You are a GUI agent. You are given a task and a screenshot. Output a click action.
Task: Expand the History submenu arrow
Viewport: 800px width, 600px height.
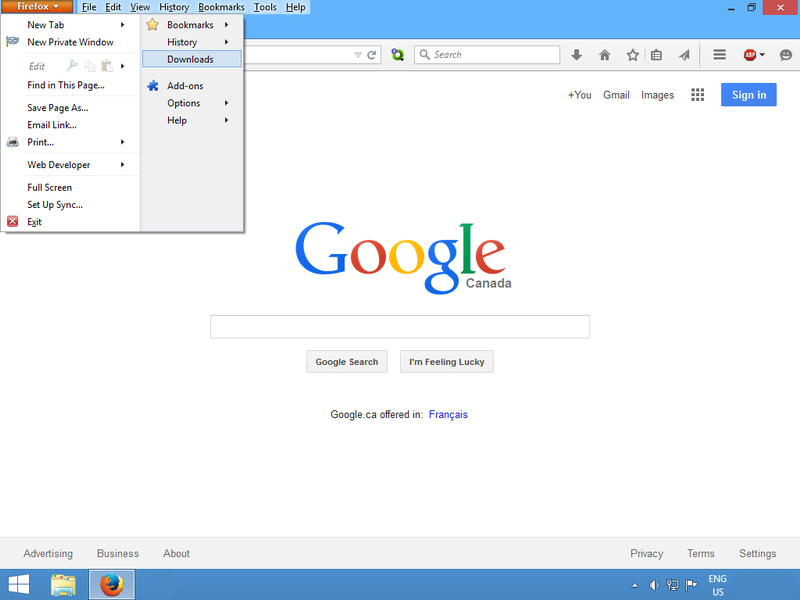coord(227,42)
